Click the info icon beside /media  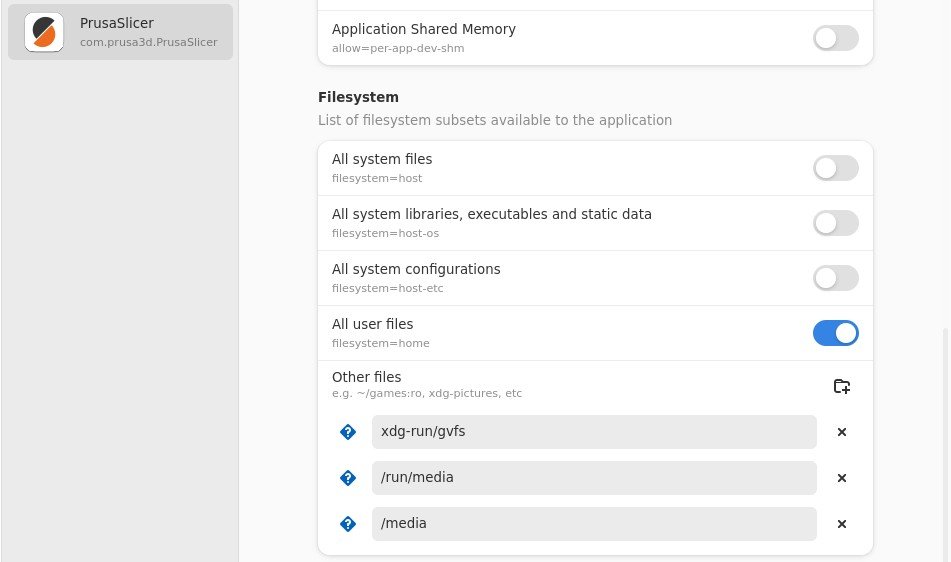click(348, 524)
